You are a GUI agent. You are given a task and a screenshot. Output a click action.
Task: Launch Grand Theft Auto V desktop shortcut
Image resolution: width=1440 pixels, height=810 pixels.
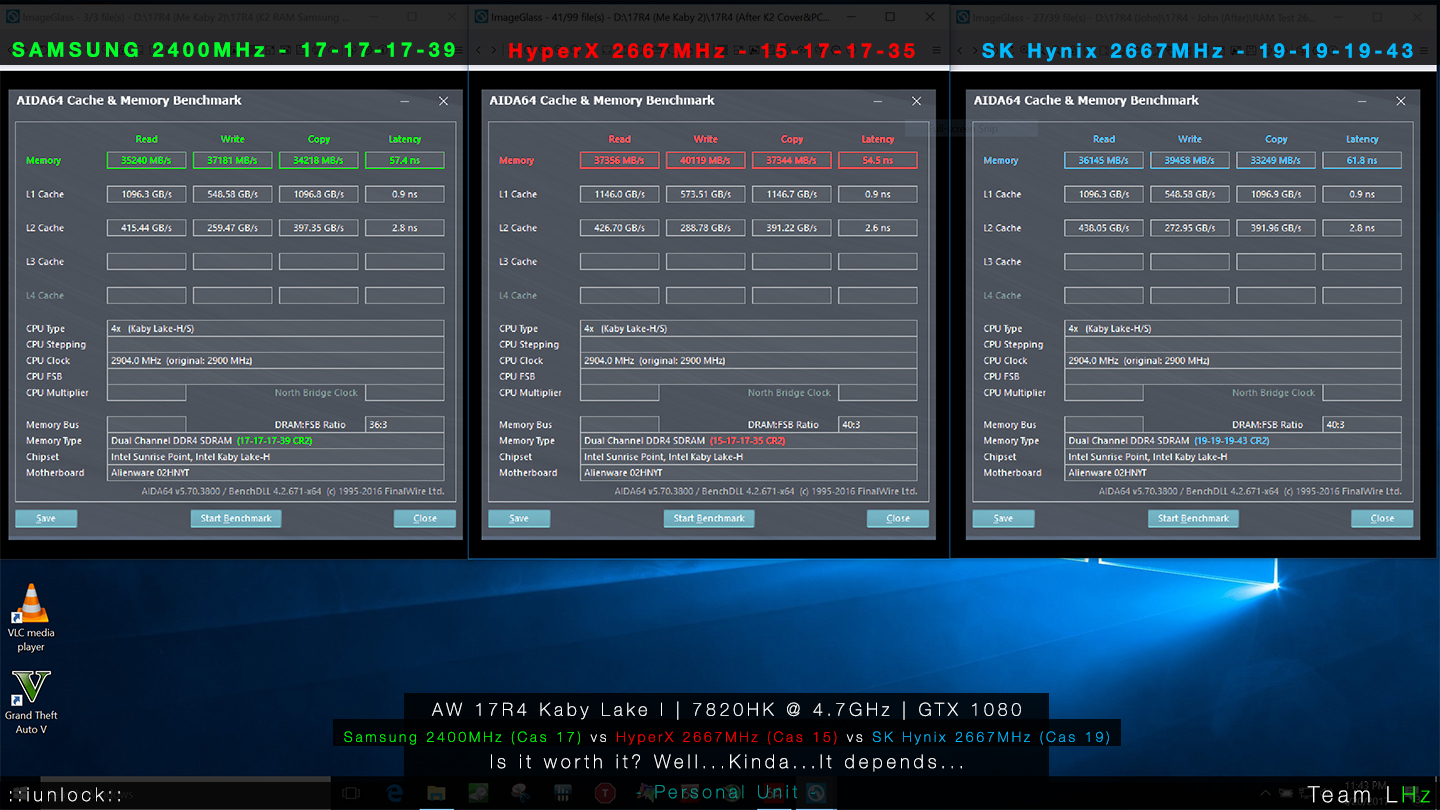point(31,702)
